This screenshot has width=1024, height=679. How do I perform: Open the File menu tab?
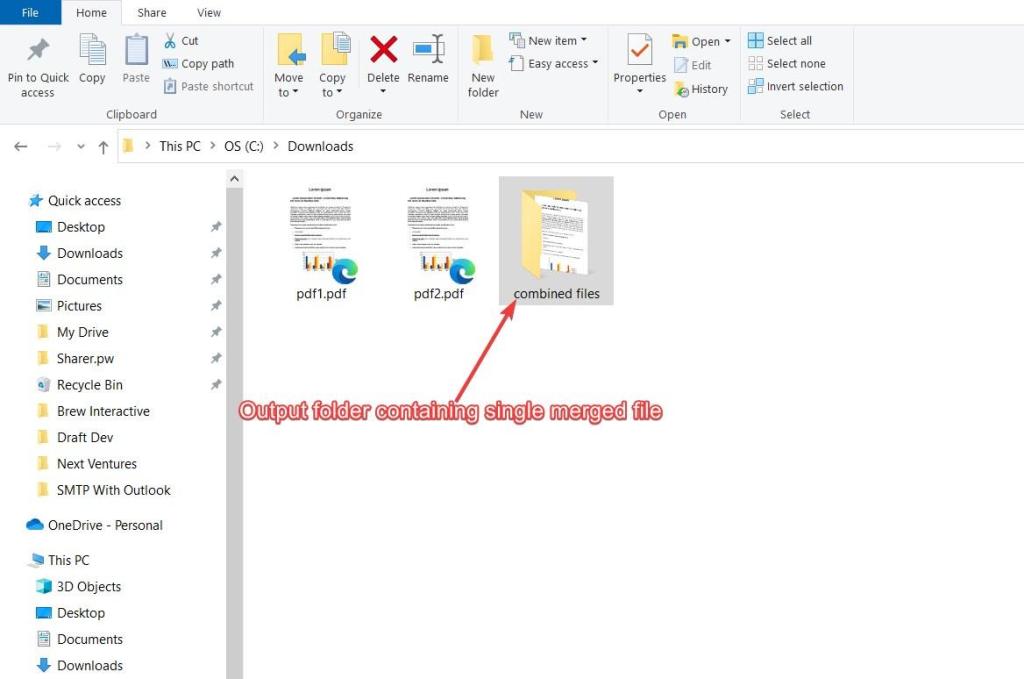(30, 12)
